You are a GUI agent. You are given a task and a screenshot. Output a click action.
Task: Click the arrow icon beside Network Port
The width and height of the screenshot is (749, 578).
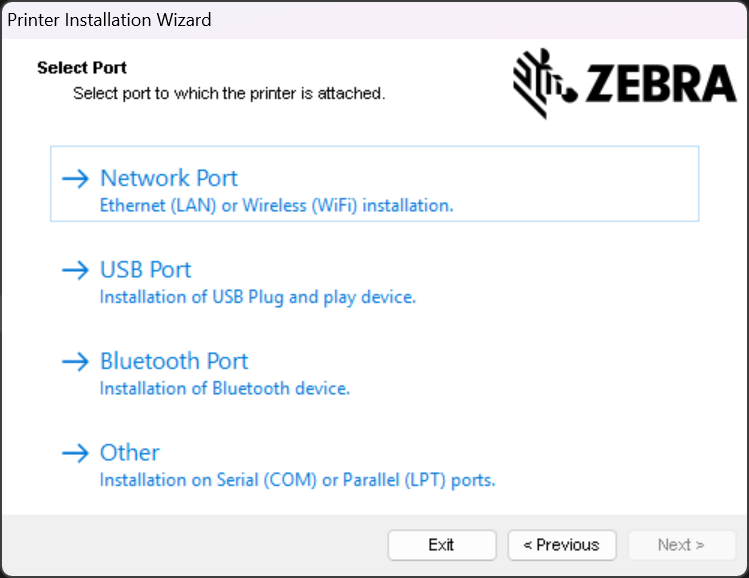pos(75,179)
